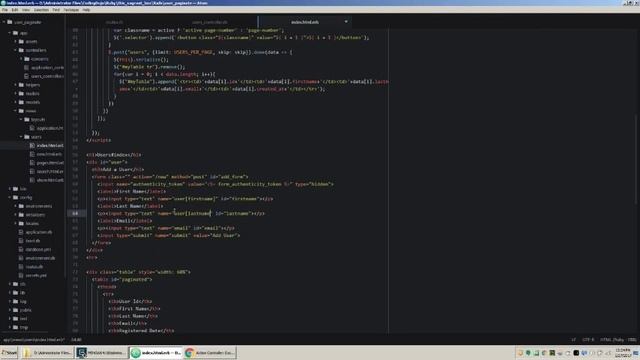640x360 pixels.
Task: Click the cursor position indicator 64:40
Action: [76, 340]
